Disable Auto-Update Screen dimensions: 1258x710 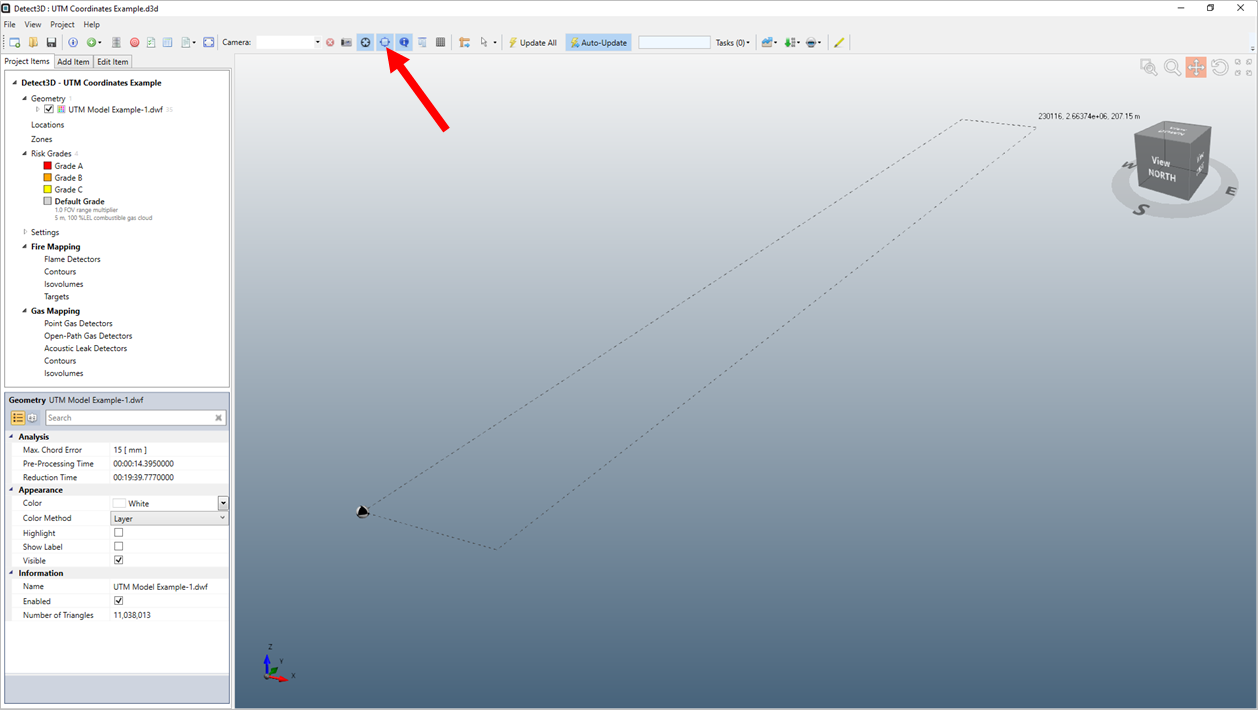pos(597,42)
